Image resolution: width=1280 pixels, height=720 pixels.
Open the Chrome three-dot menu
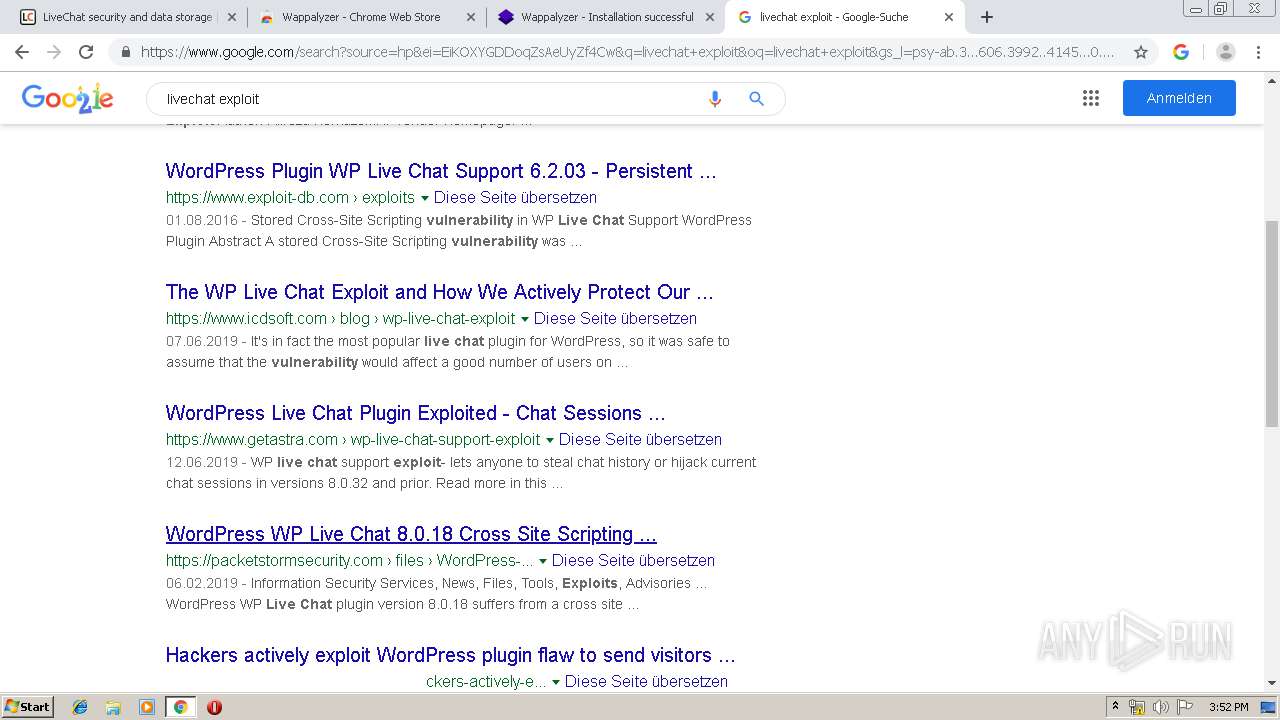pos(1259,52)
